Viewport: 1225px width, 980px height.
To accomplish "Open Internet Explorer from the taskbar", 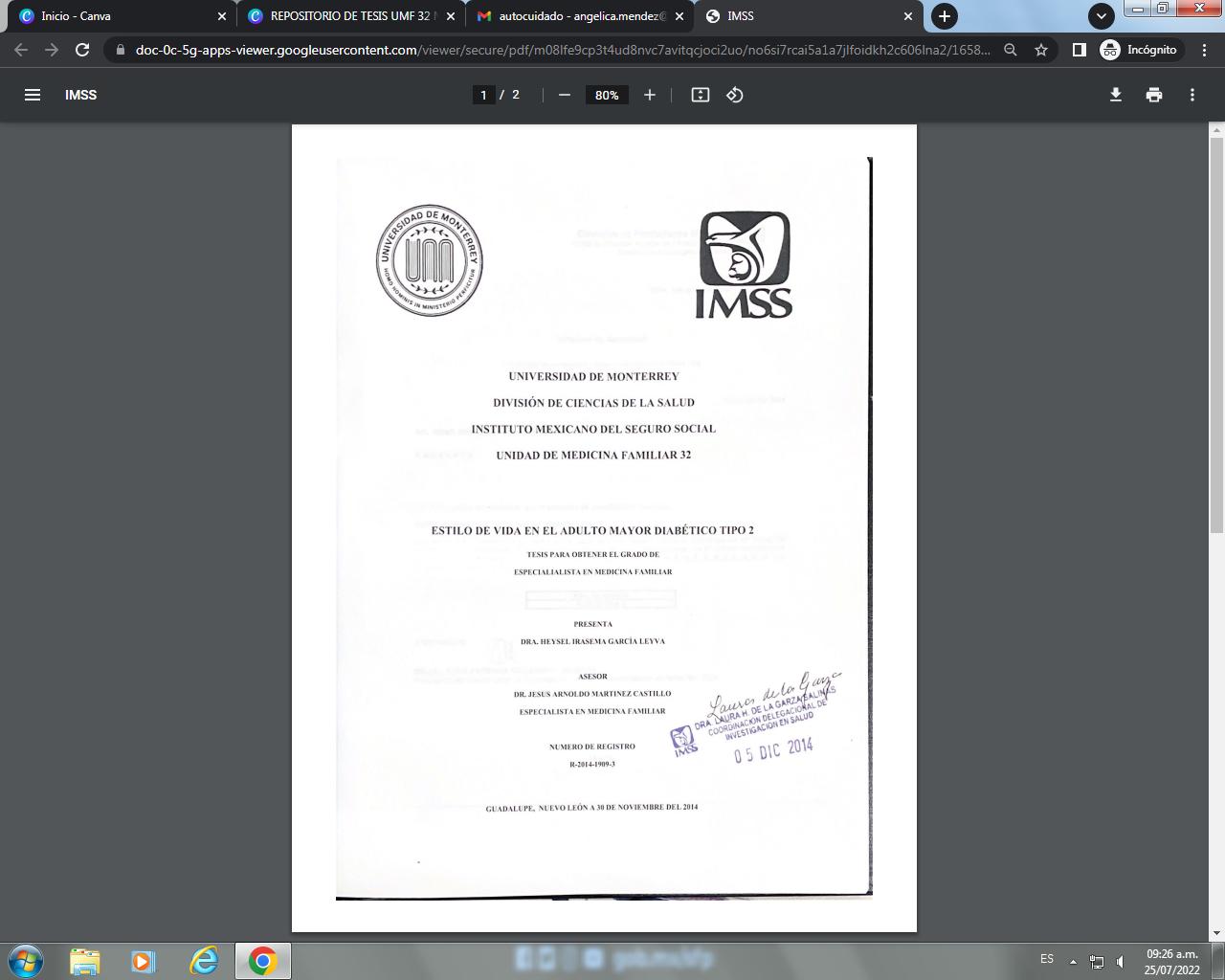I will 203,961.
